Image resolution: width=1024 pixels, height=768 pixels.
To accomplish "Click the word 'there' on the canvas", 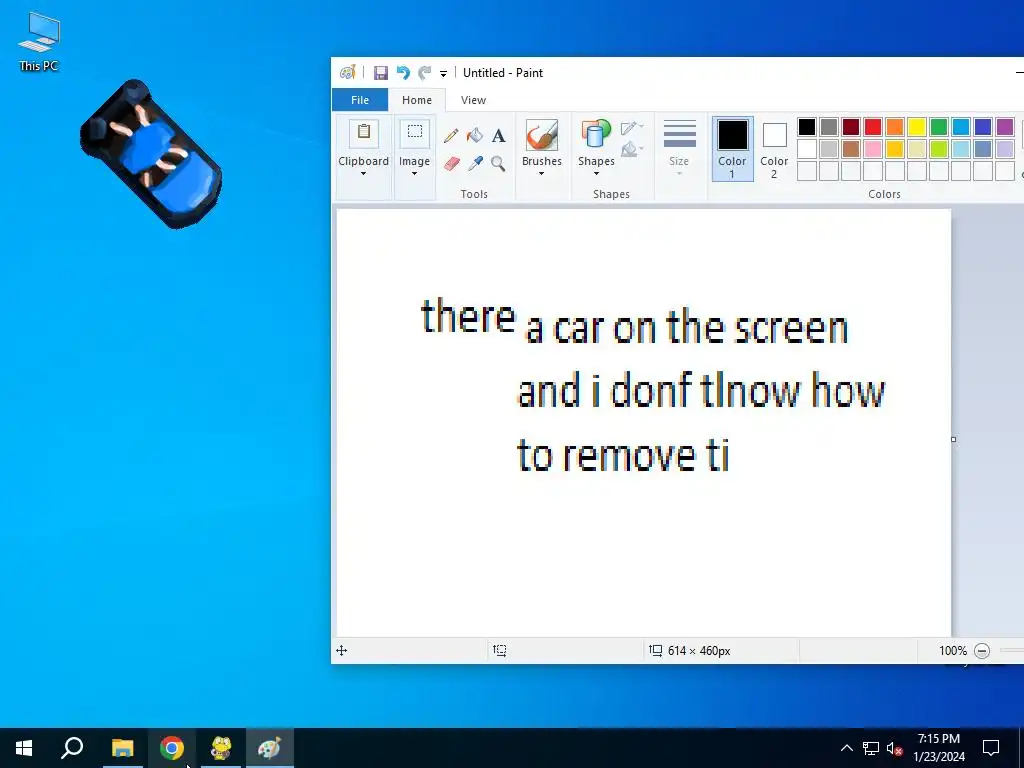I will [x=468, y=315].
